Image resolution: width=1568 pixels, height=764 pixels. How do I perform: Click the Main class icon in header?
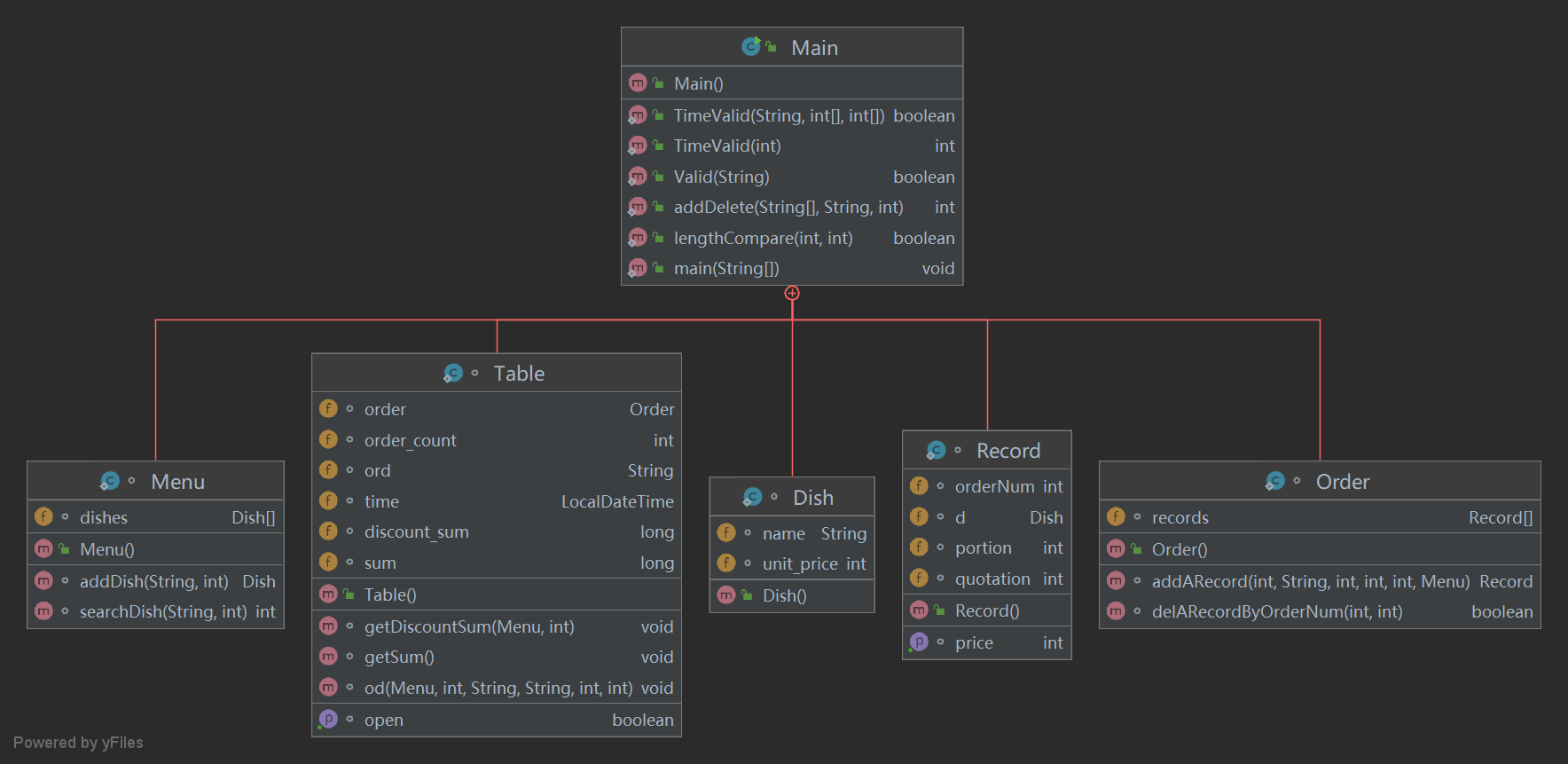[x=751, y=47]
